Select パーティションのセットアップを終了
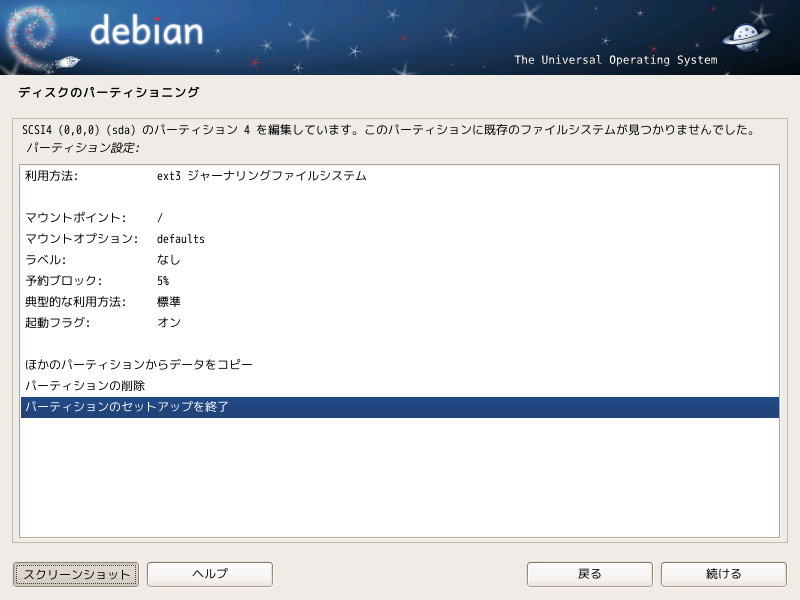The height and width of the screenshot is (600, 800). click(399, 407)
